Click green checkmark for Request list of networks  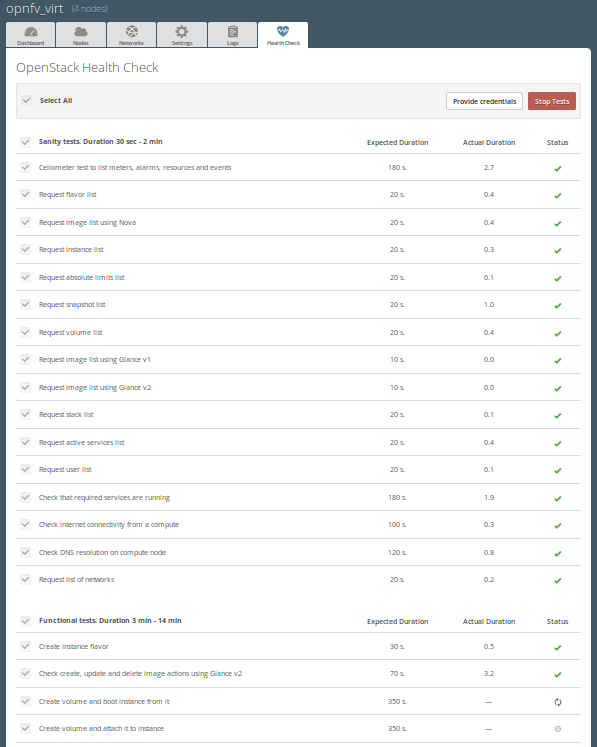(x=558, y=581)
